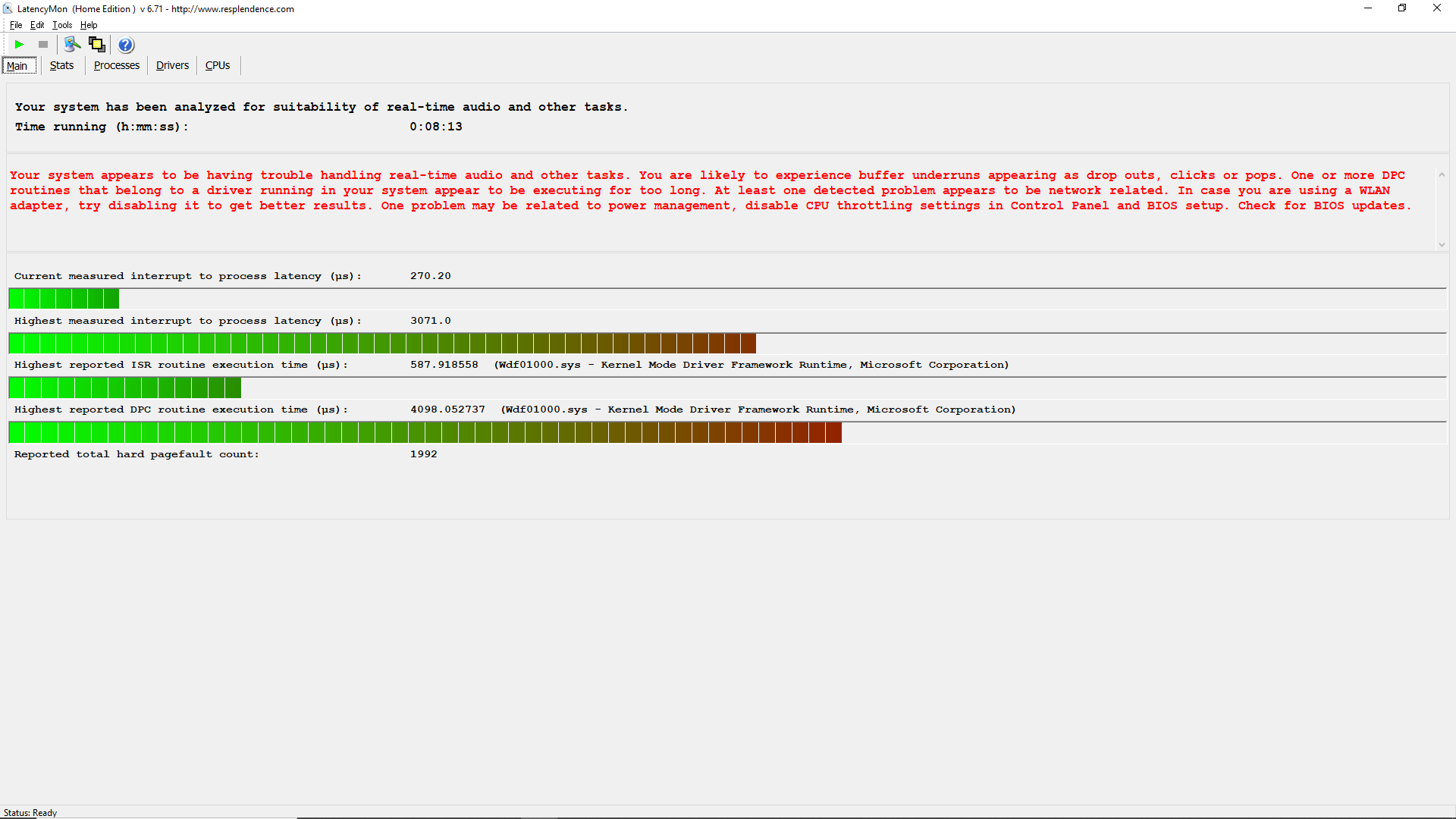
Task: Switch to the Processes tab
Action: (116, 66)
